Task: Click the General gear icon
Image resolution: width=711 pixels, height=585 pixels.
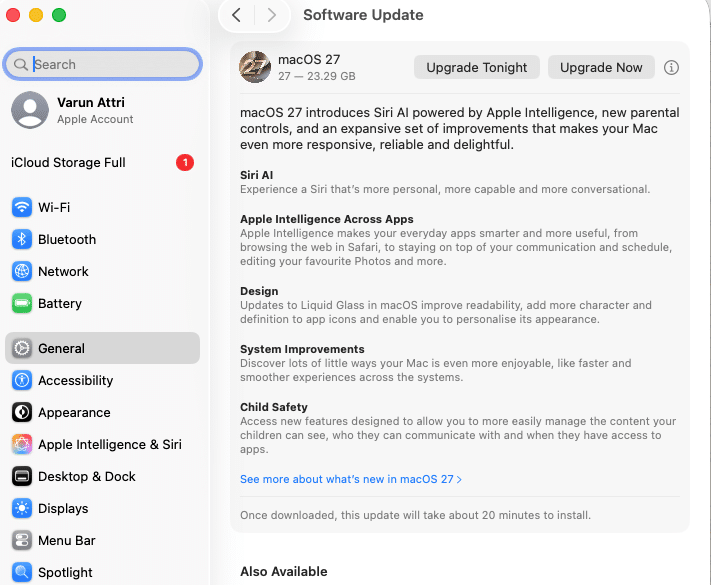Action: tap(22, 348)
